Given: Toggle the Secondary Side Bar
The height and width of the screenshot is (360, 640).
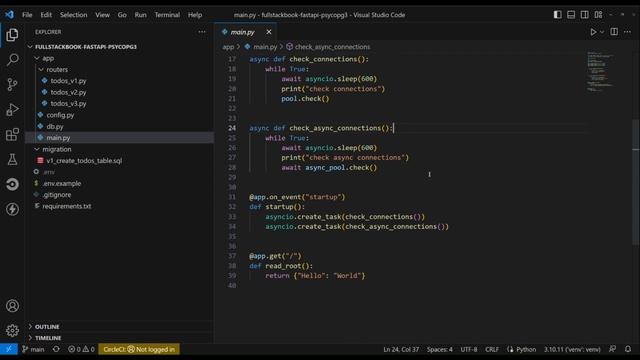Looking at the screenshot, I should click(x=584, y=15).
